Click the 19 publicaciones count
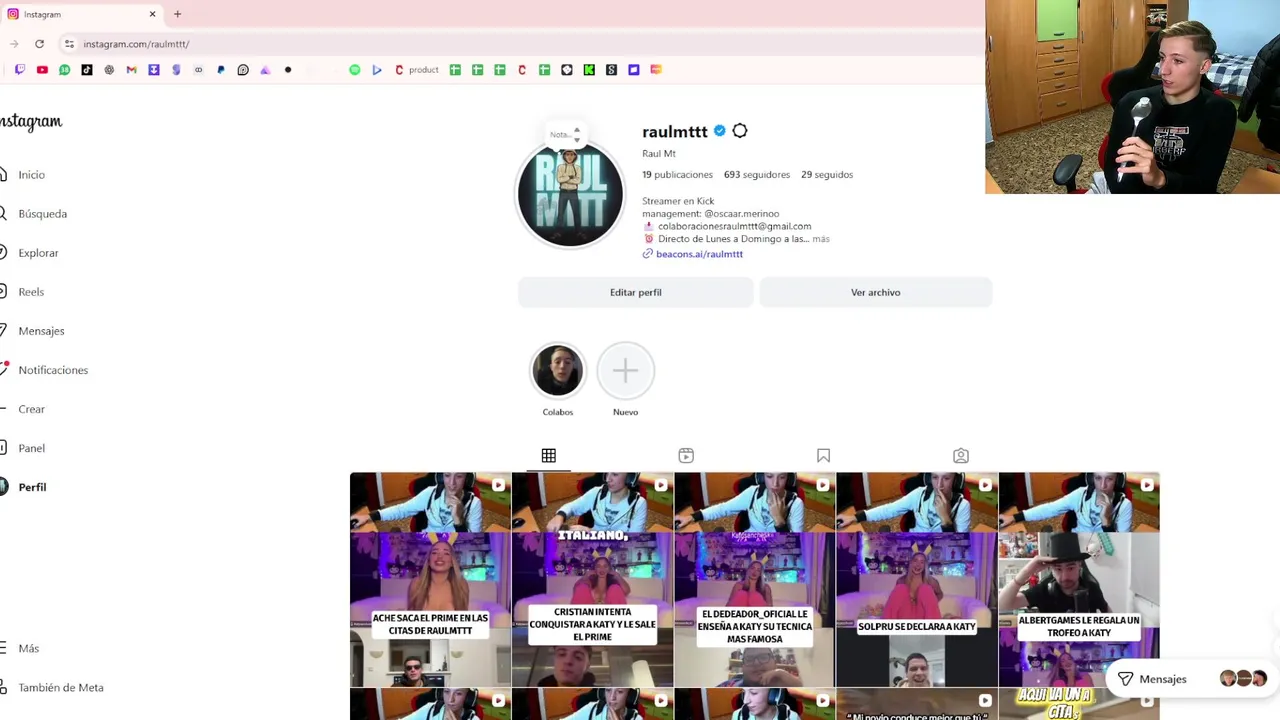This screenshot has height=720, width=1280. pos(677,175)
